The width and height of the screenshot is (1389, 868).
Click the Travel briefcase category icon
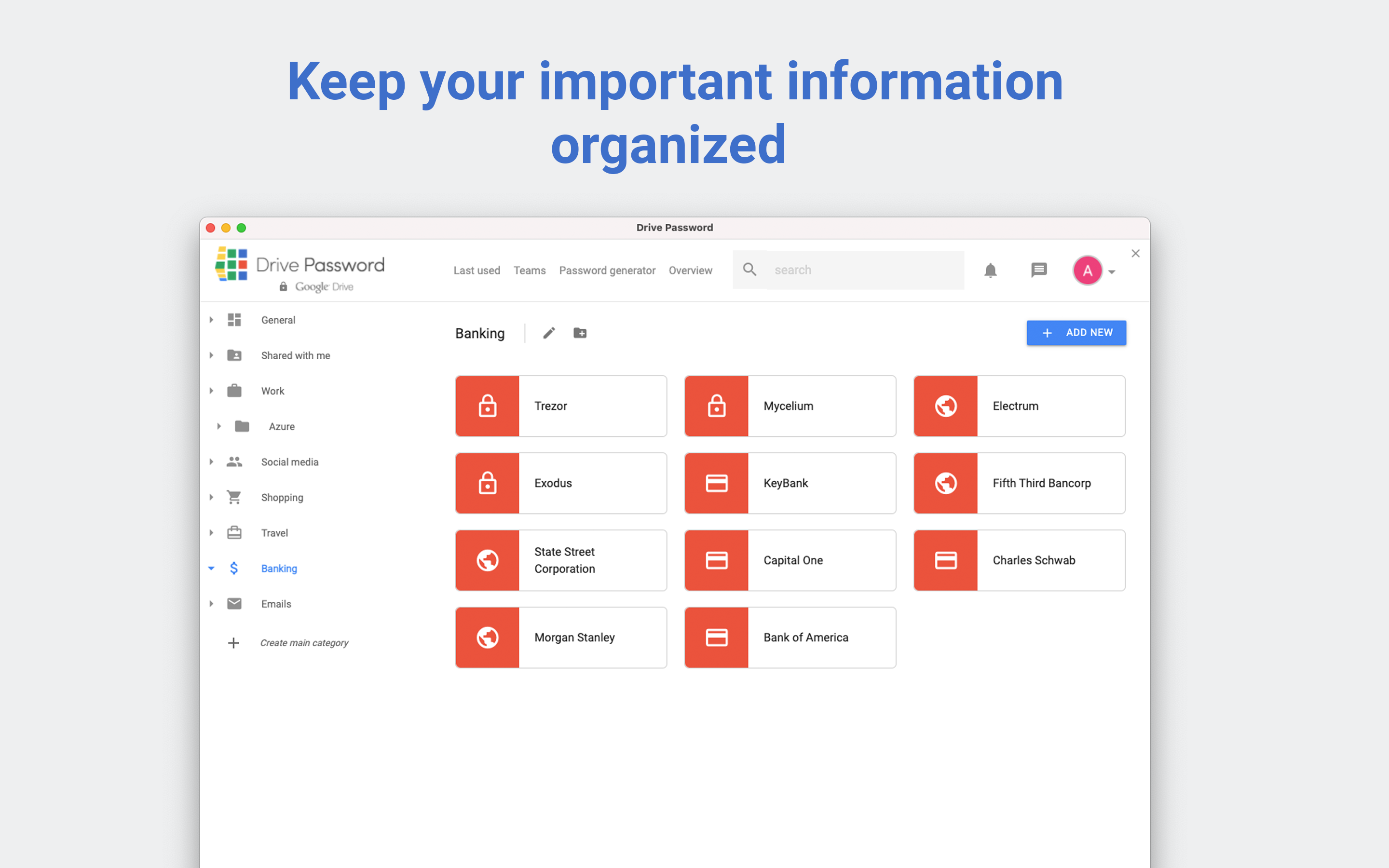pyautogui.click(x=234, y=533)
